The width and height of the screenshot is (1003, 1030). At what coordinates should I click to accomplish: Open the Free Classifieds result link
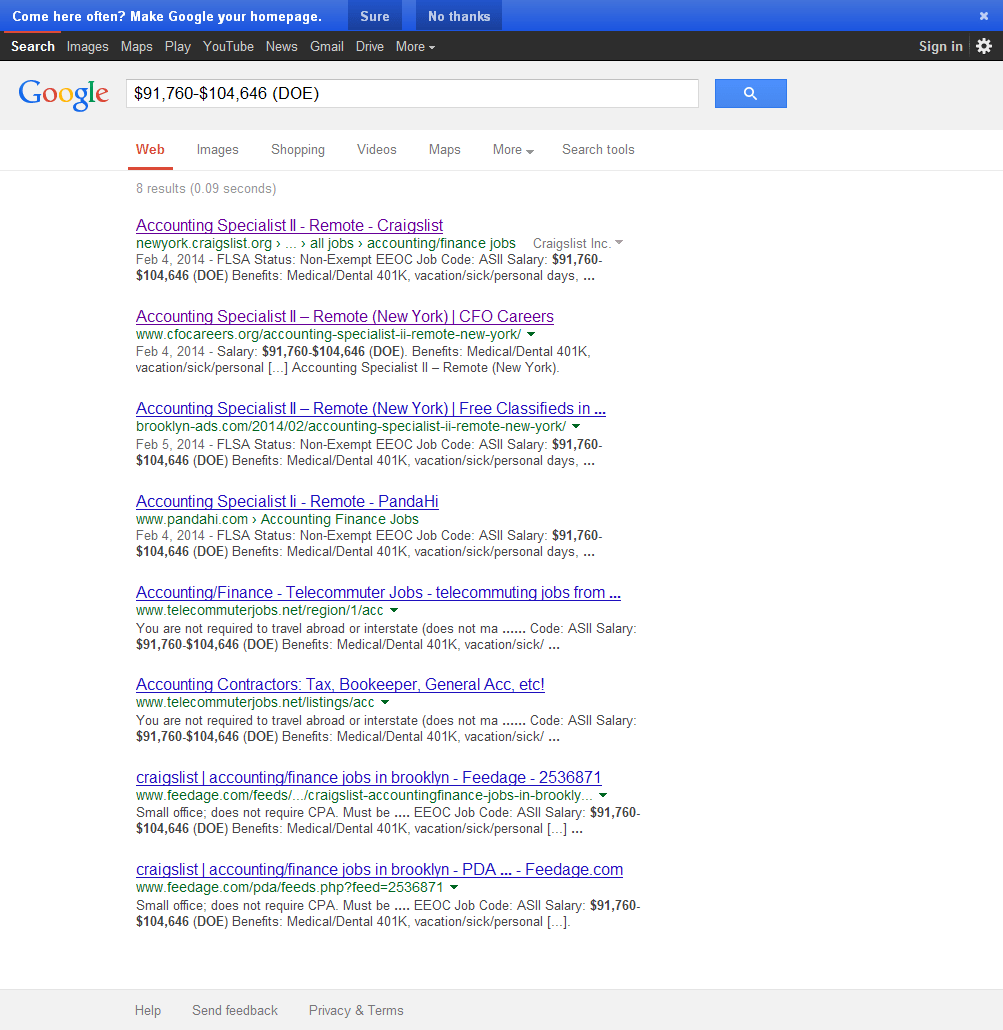tap(370, 409)
